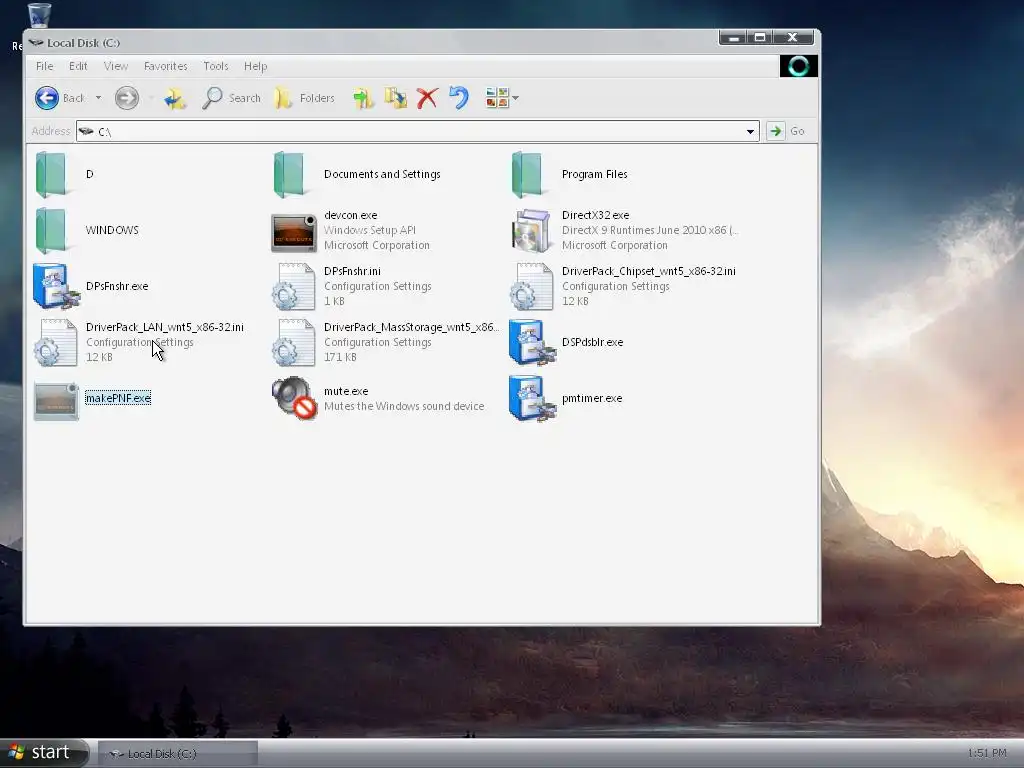
Task: Select the D folder icon
Action: [x=51, y=174]
